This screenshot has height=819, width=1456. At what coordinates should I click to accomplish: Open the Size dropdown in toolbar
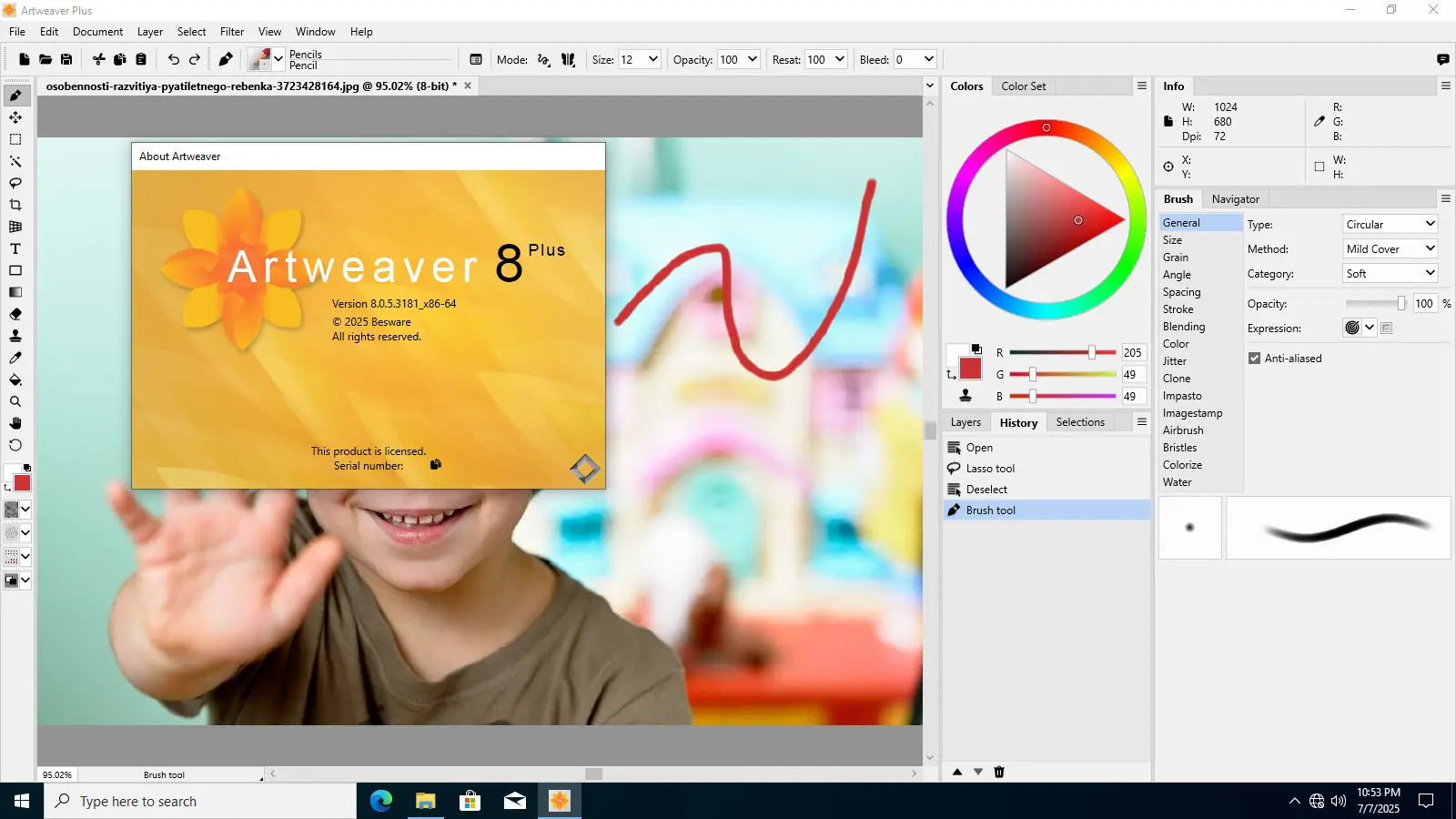[x=652, y=60]
